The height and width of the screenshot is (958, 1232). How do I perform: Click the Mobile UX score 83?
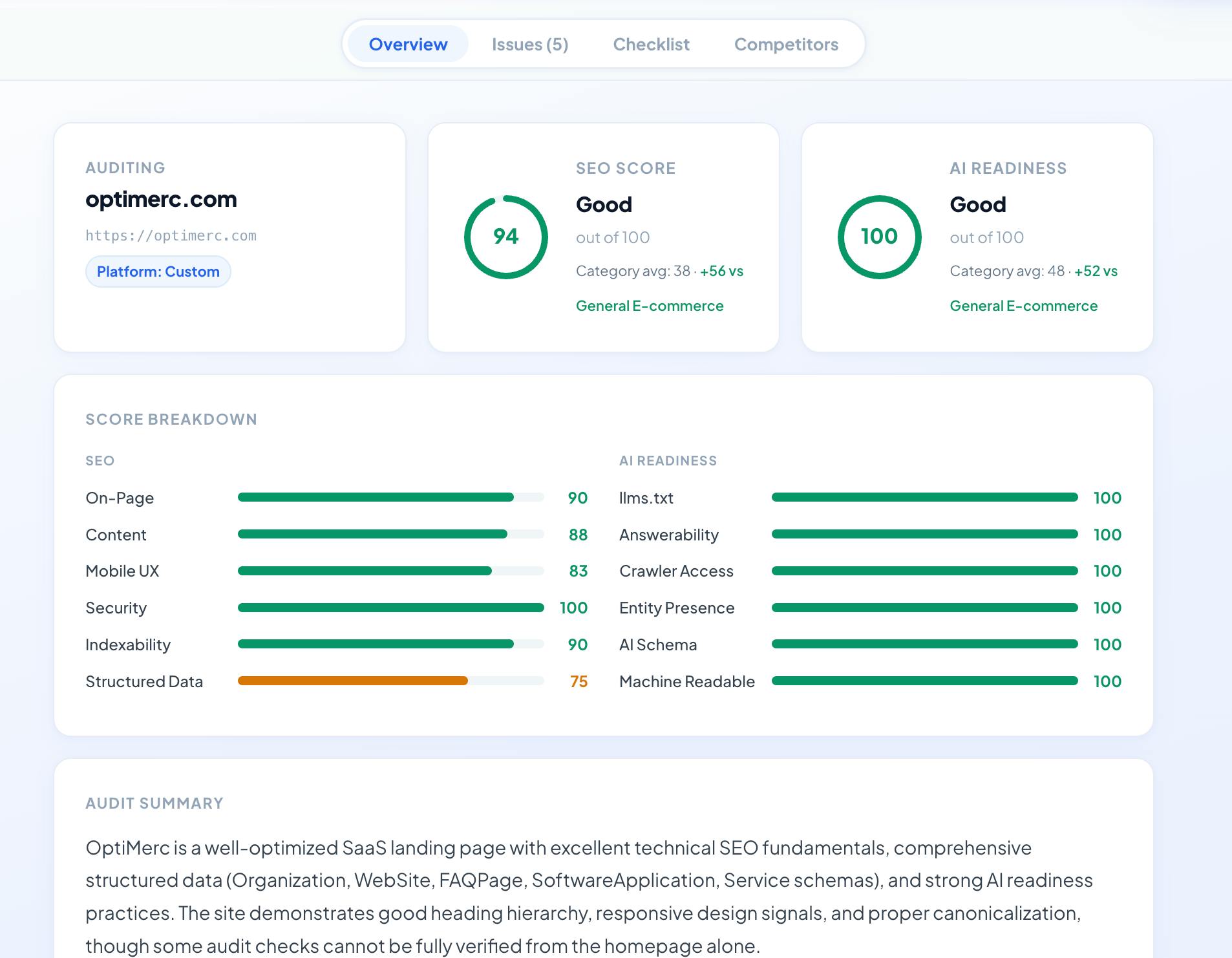pos(579,571)
